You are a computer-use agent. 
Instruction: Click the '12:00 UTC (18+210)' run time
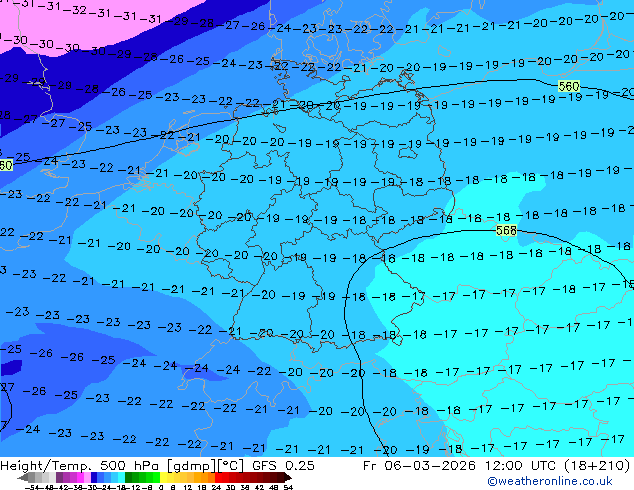[558, 465]
